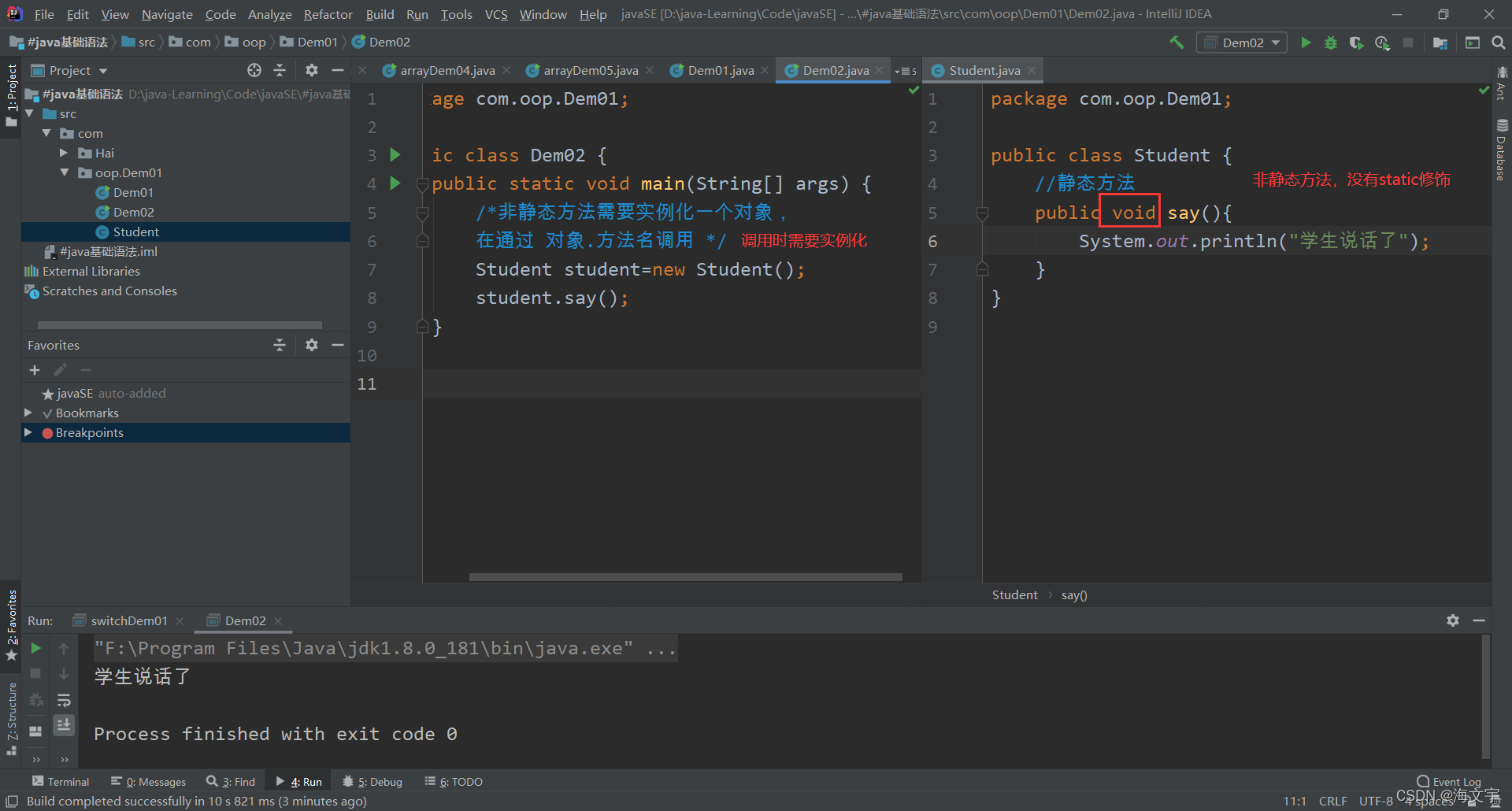Click the oop breadcrumb in navigation bar
1512x811 pixels.
[246, 42]
